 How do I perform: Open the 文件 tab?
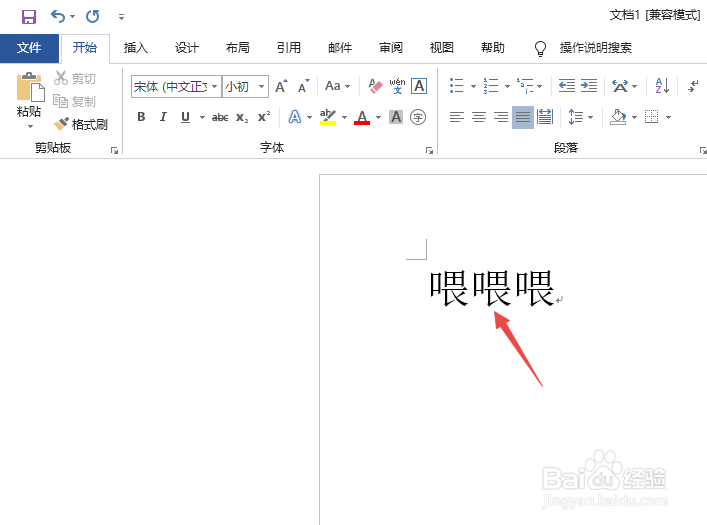pyautogui.click(x=29, y=48)
